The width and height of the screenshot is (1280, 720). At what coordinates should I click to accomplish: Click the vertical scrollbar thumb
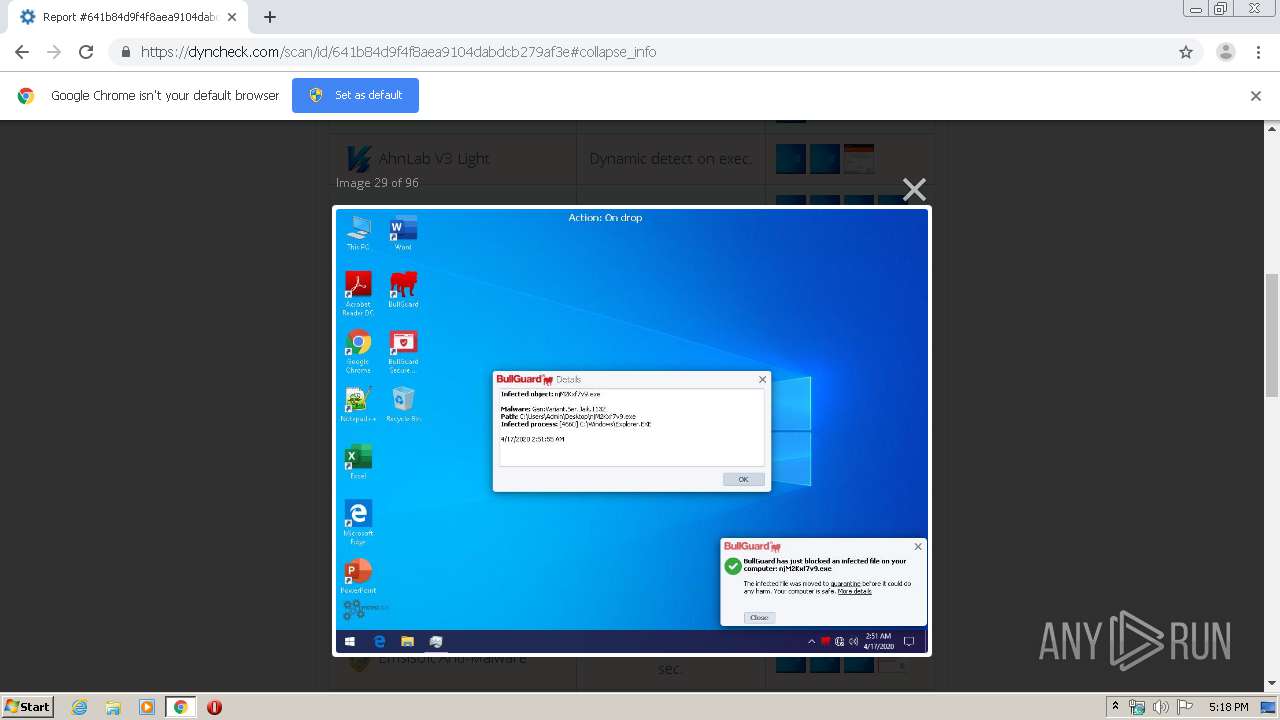1272,335
